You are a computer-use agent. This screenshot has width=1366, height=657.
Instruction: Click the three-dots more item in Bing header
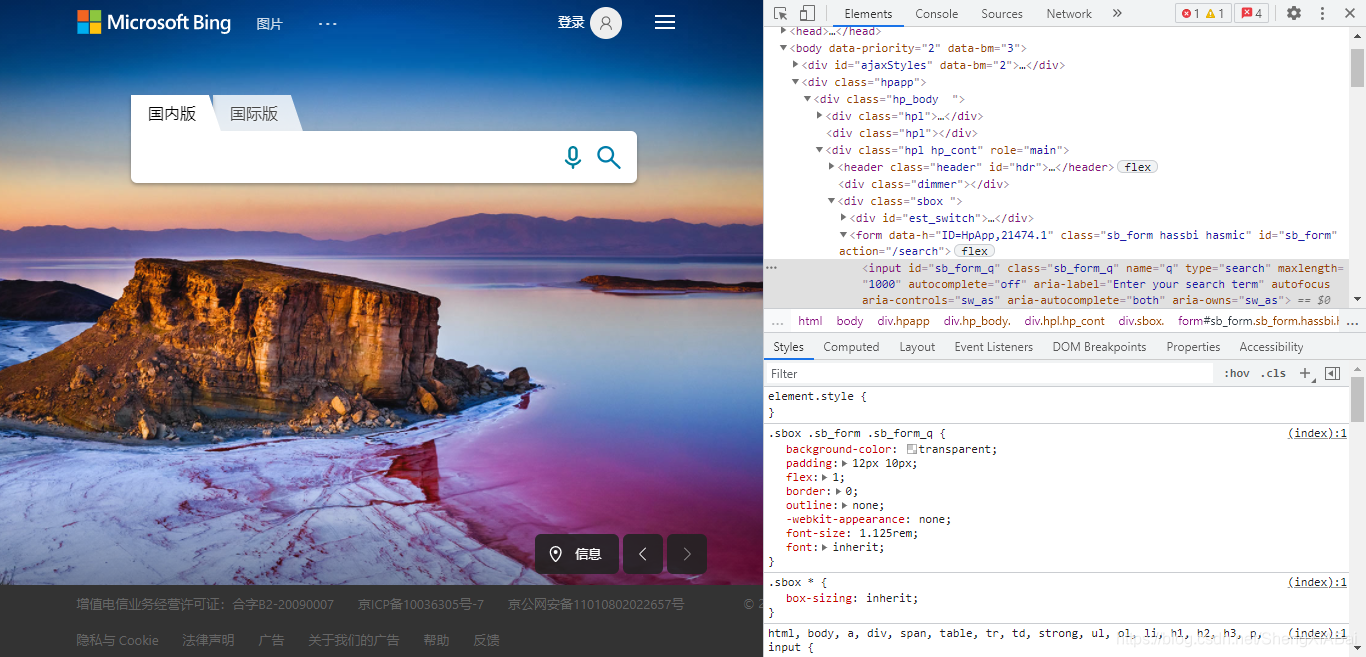click(328, 23)
